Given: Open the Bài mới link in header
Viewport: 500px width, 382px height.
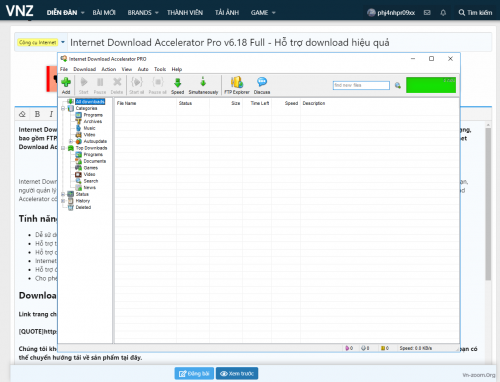Looking at the screenshot, I should 104,13.
